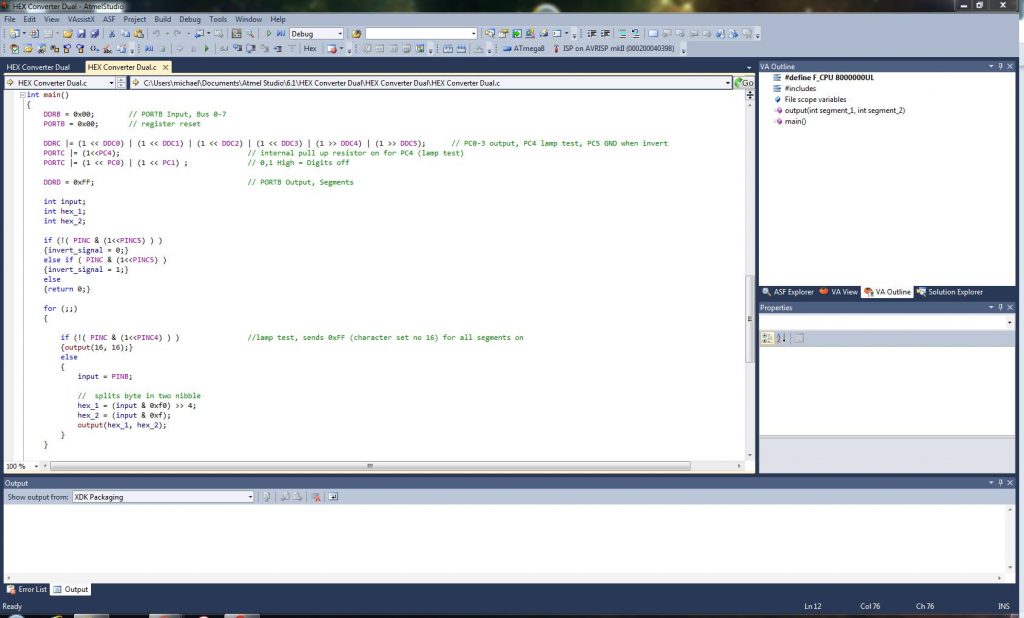Click the Cut scissors toolbar icon

pos(112,34)
